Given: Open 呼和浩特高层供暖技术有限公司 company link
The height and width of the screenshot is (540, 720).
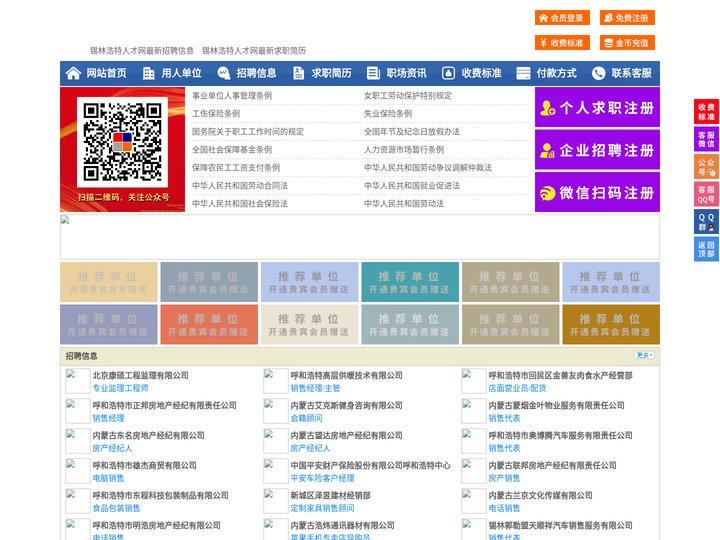Looking at the screenshot, I should (346, 375).
